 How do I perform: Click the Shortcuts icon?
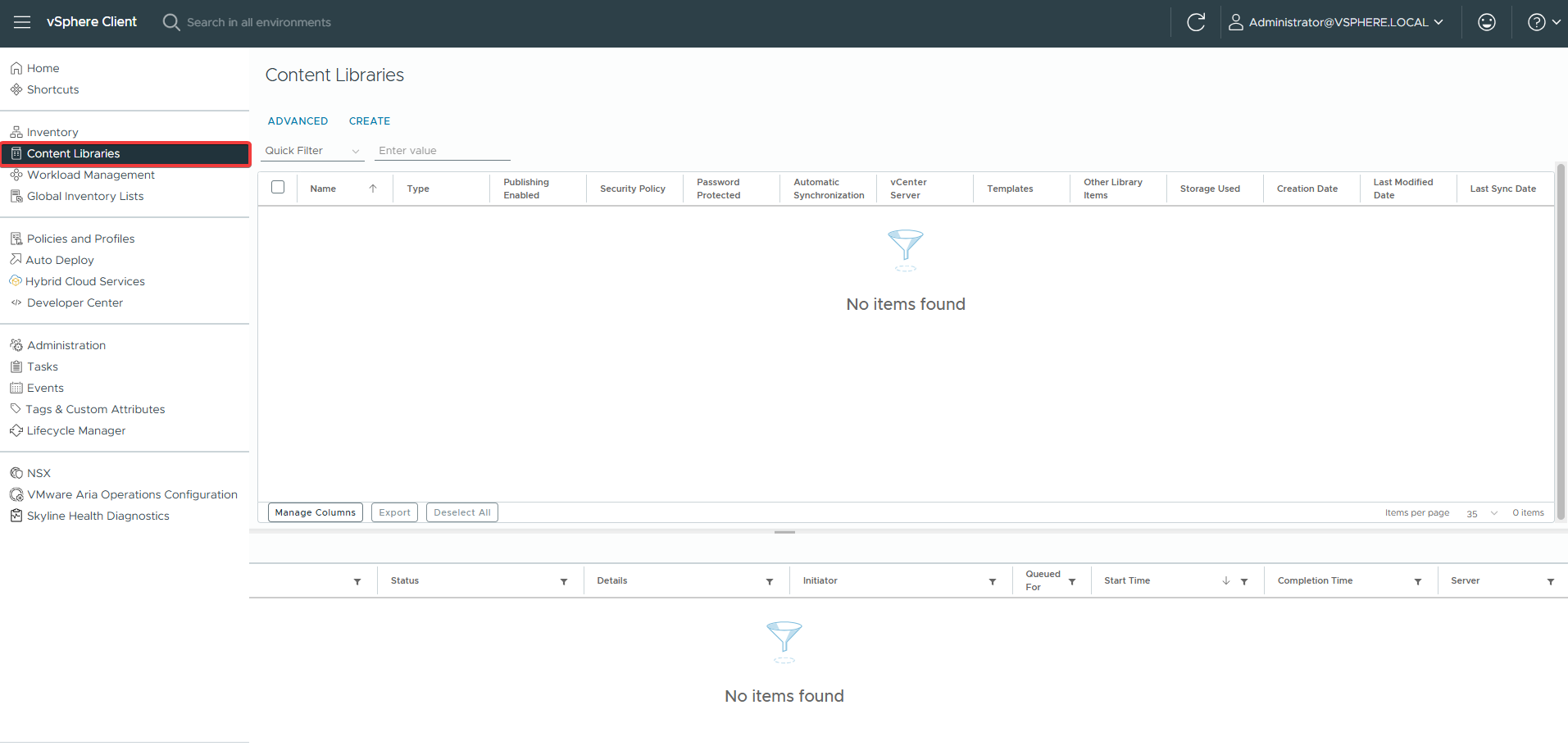point(16,89)
